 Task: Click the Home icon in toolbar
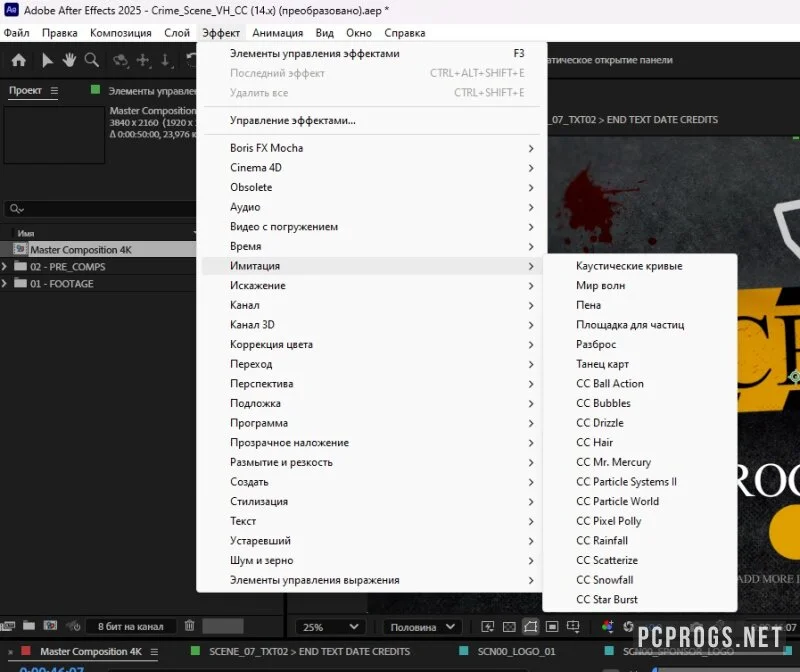[18, 60]
